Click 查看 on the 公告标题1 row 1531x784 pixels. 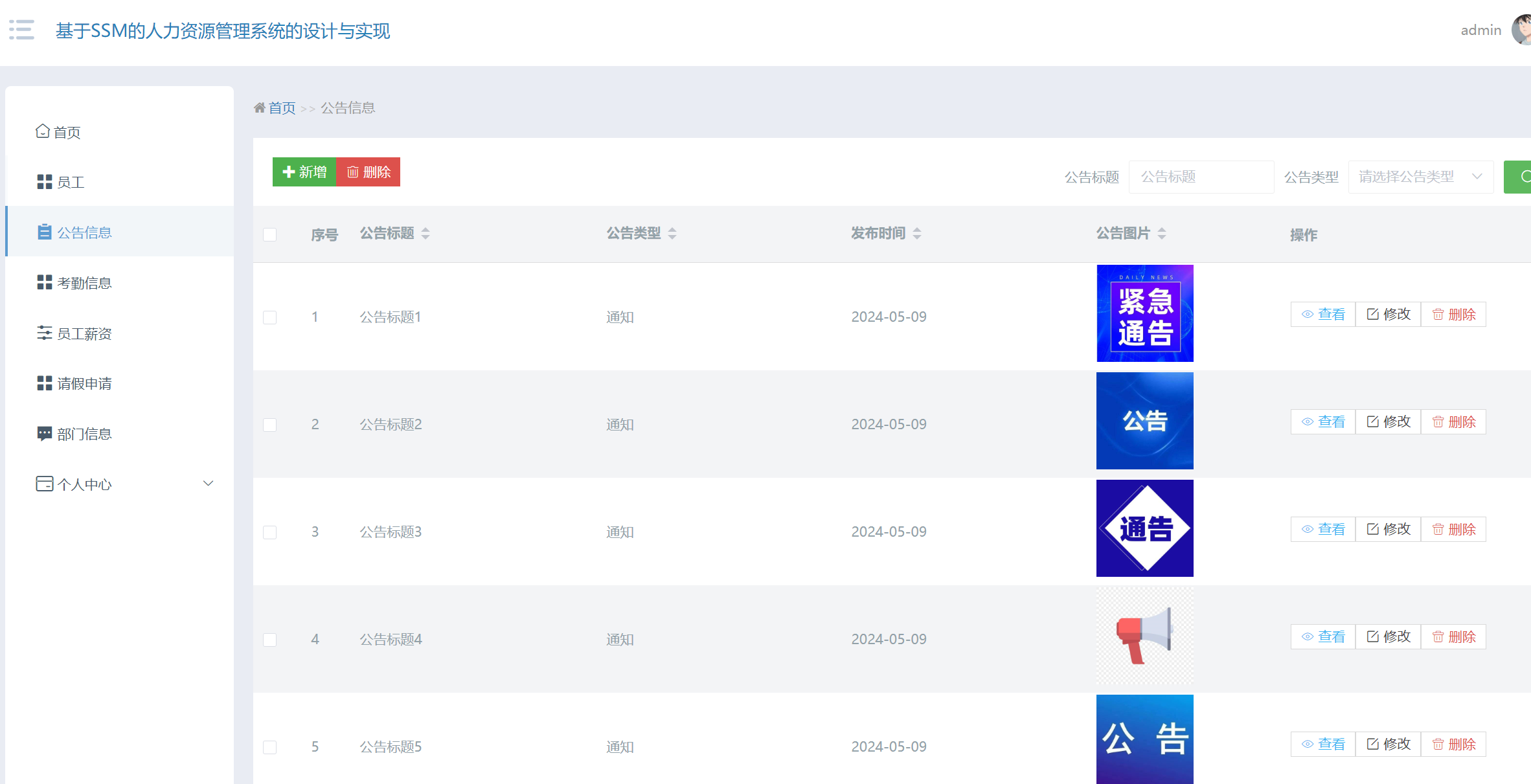click(1322, 313)
